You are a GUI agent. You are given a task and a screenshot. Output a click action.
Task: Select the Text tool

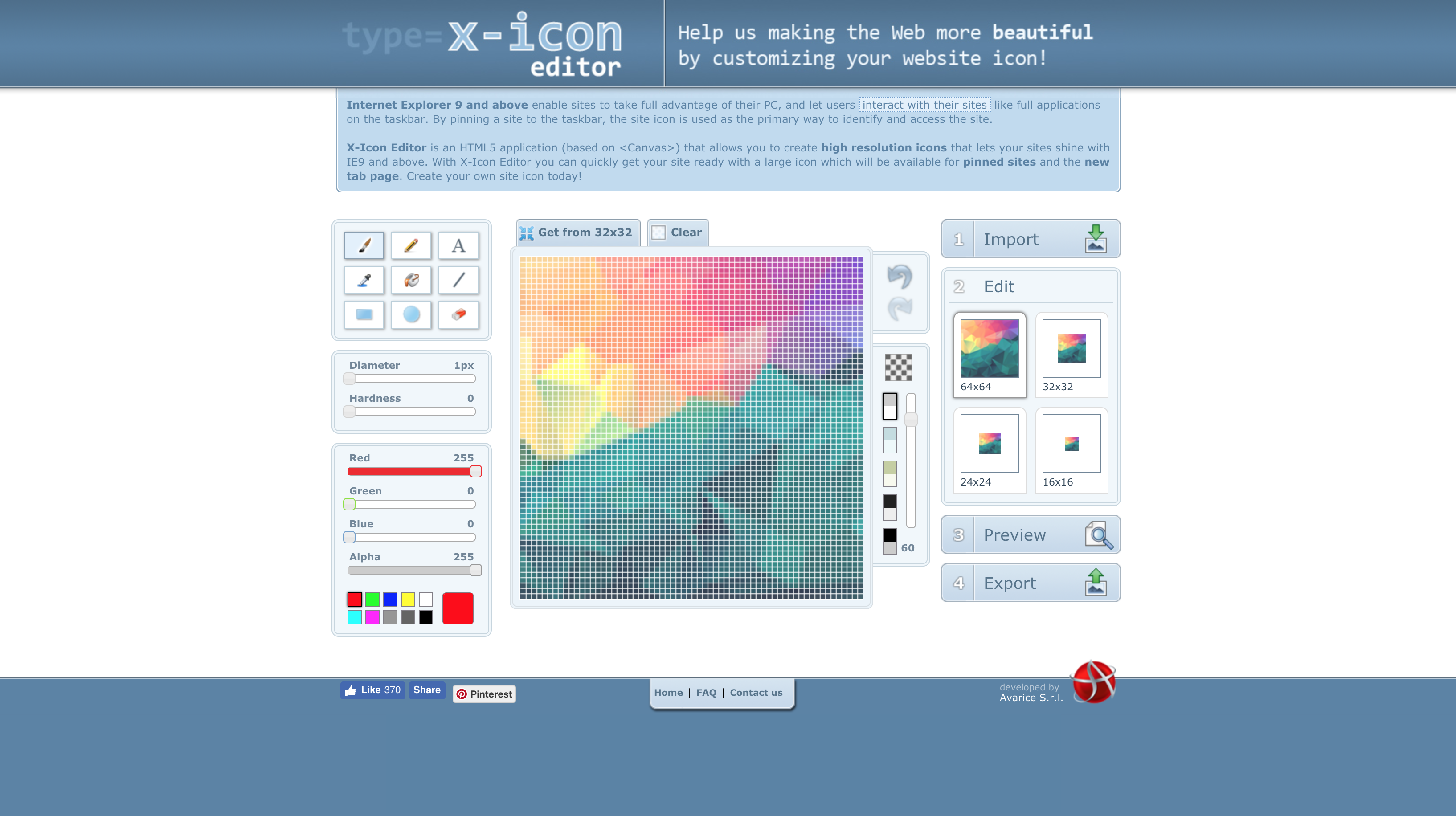pos(458,245)
